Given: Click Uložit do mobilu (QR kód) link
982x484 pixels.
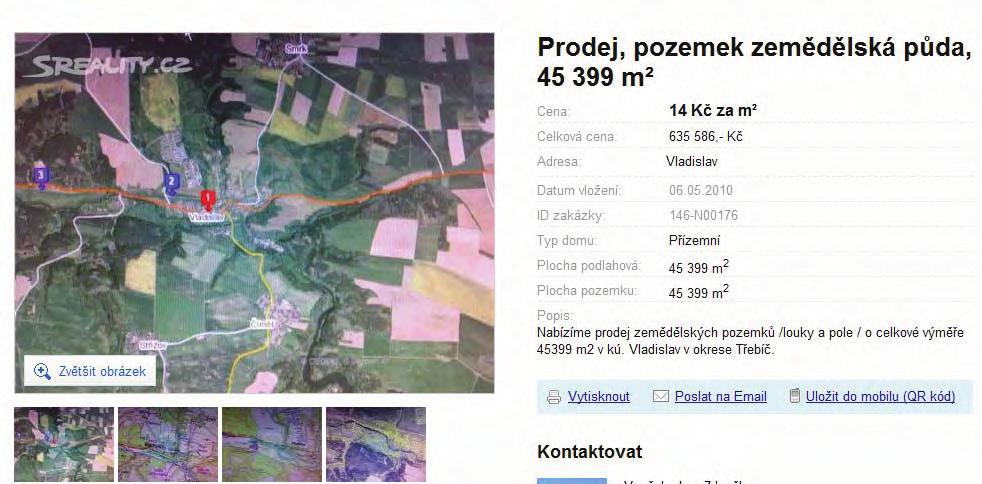Looking at the screenshot, I should [x=880, y=396].
